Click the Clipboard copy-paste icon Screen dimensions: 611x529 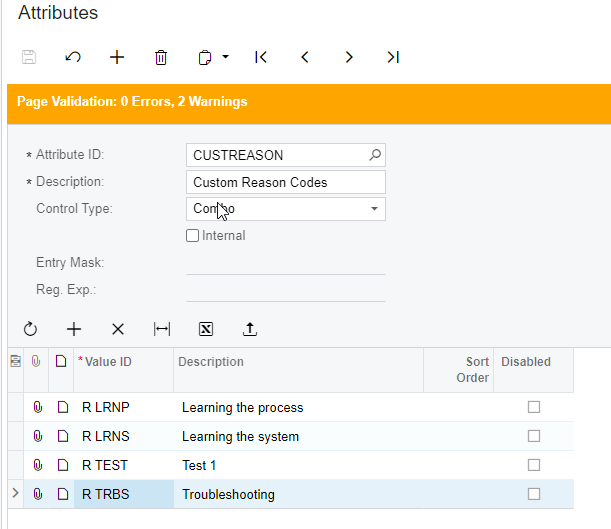[205, 57]
